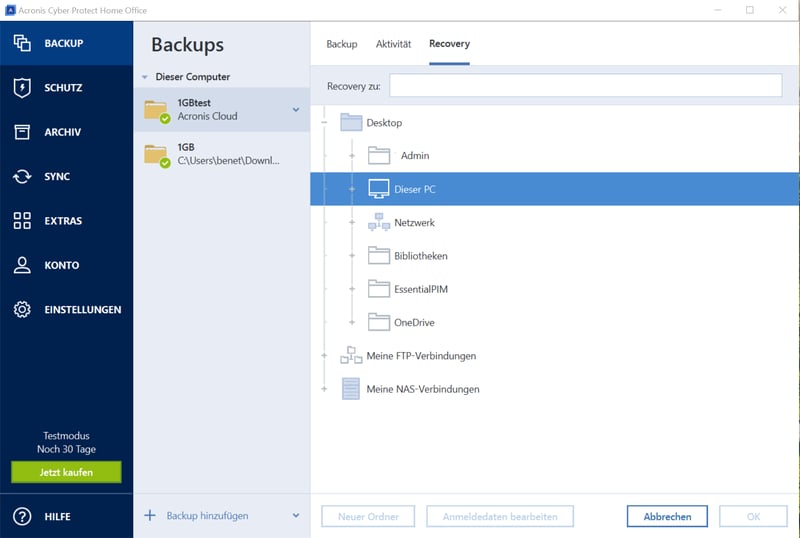
Task: Open the Einstellungen gear icon
Action: coord(22,310)
